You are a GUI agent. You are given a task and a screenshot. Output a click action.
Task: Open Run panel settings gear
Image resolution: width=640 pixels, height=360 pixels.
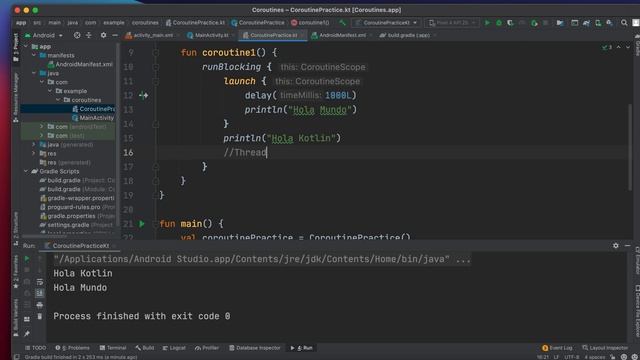(616, 245)
